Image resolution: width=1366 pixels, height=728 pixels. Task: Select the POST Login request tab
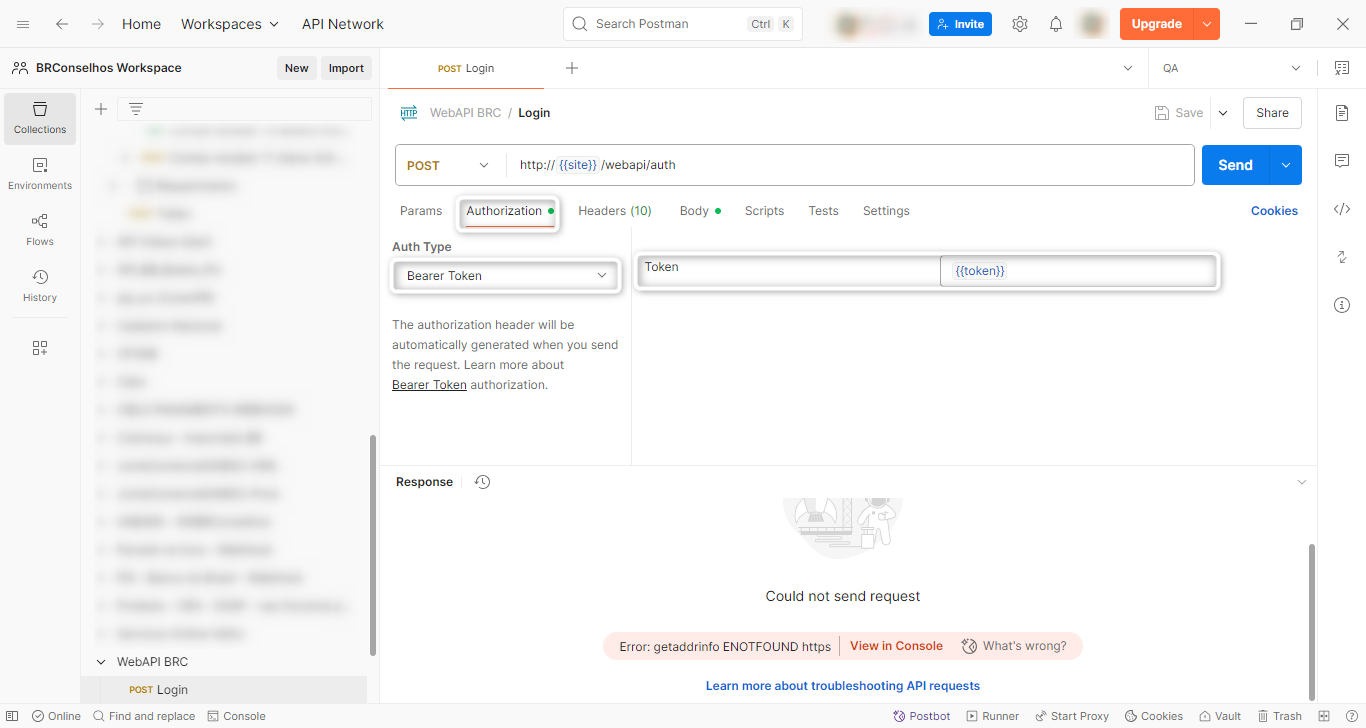[x=466, y=68]
